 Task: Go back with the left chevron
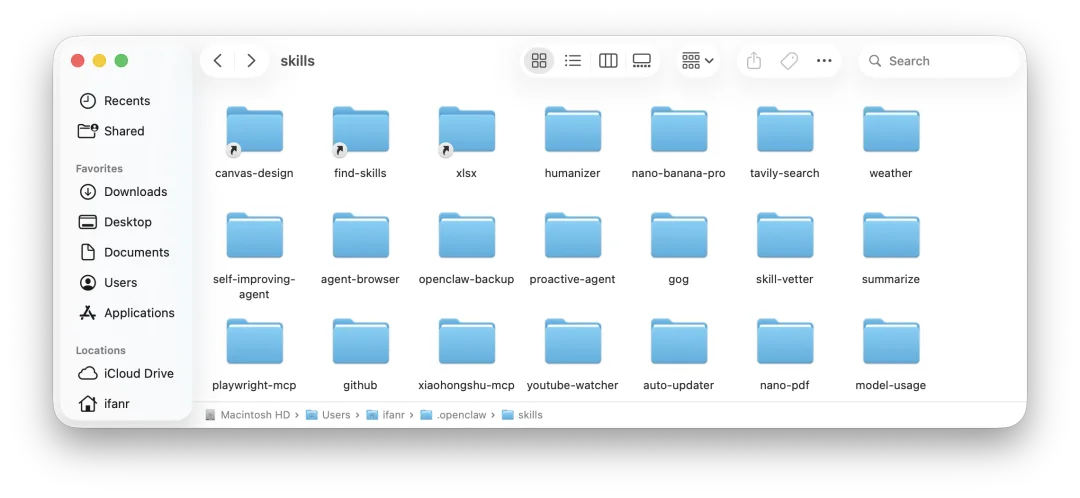tap(218, 61)
